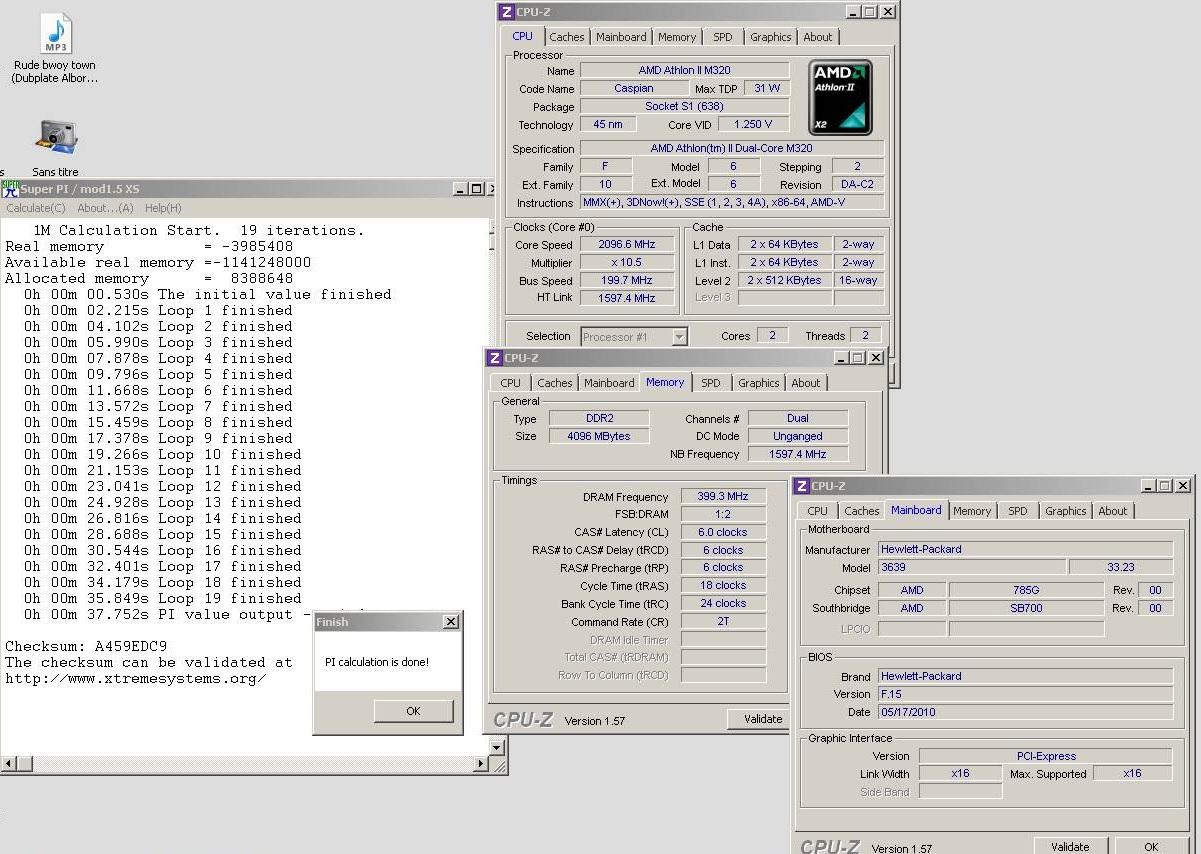Image resolution: width=1201 pixels, height=854 pixels.
Task: Click the Code Name value Caspian
Action: tap(634, 89)
